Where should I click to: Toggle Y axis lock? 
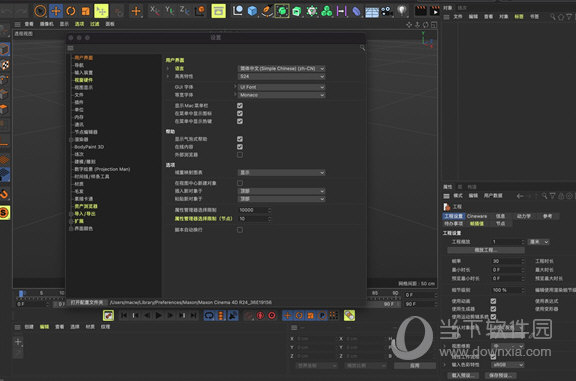coord(169,11)
